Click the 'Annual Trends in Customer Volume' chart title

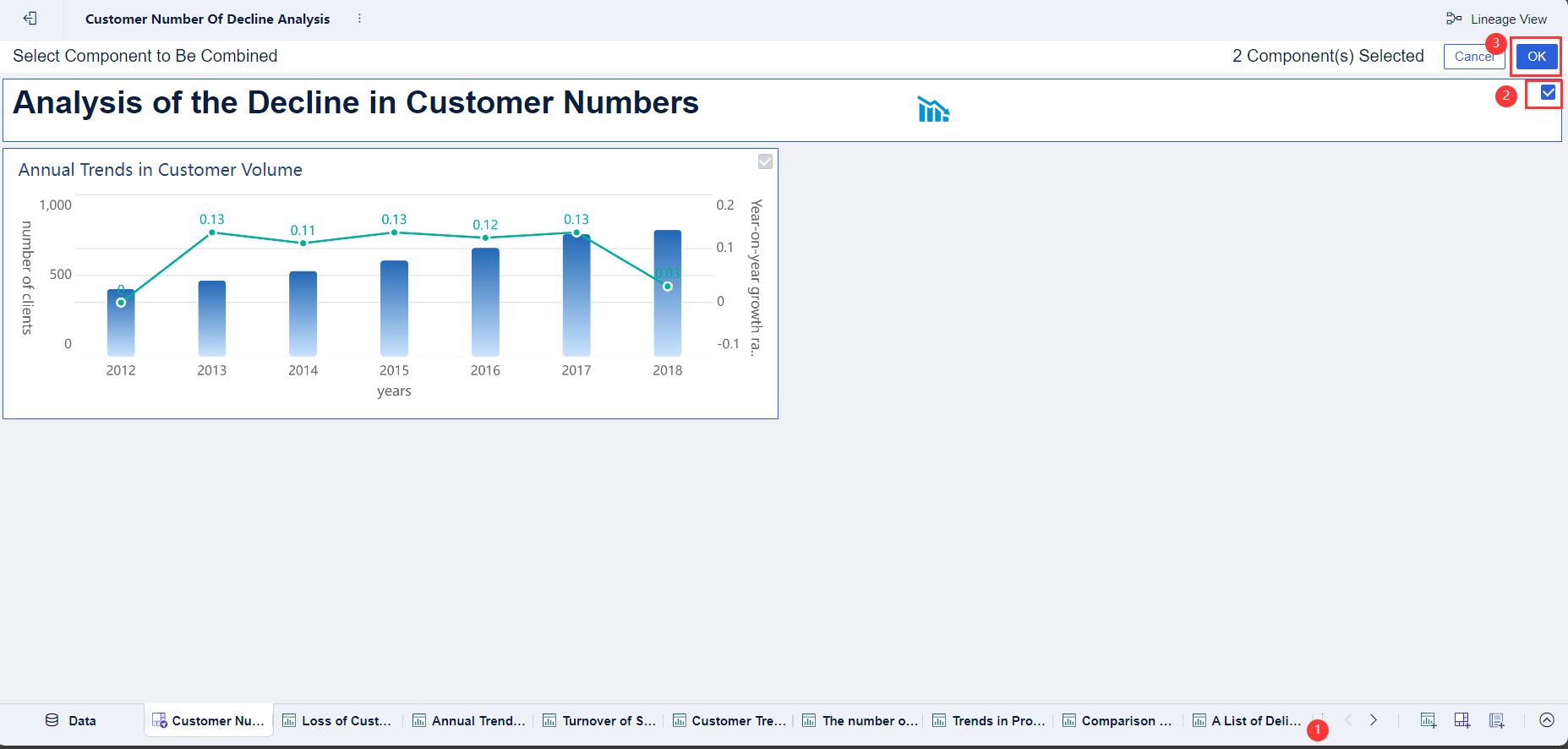click(161, 170)
